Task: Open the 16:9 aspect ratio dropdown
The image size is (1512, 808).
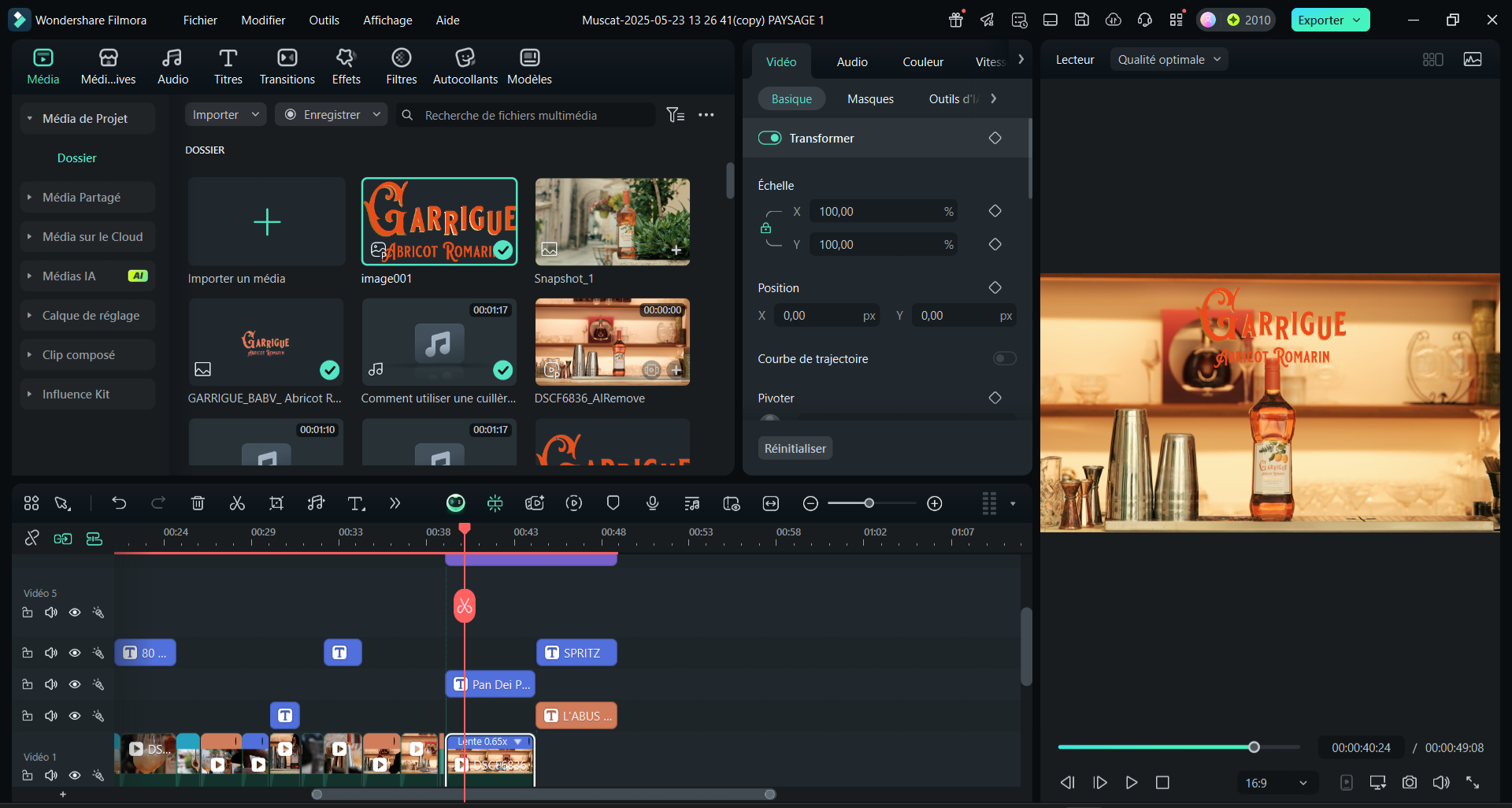Action: [x=1276, y=783]
